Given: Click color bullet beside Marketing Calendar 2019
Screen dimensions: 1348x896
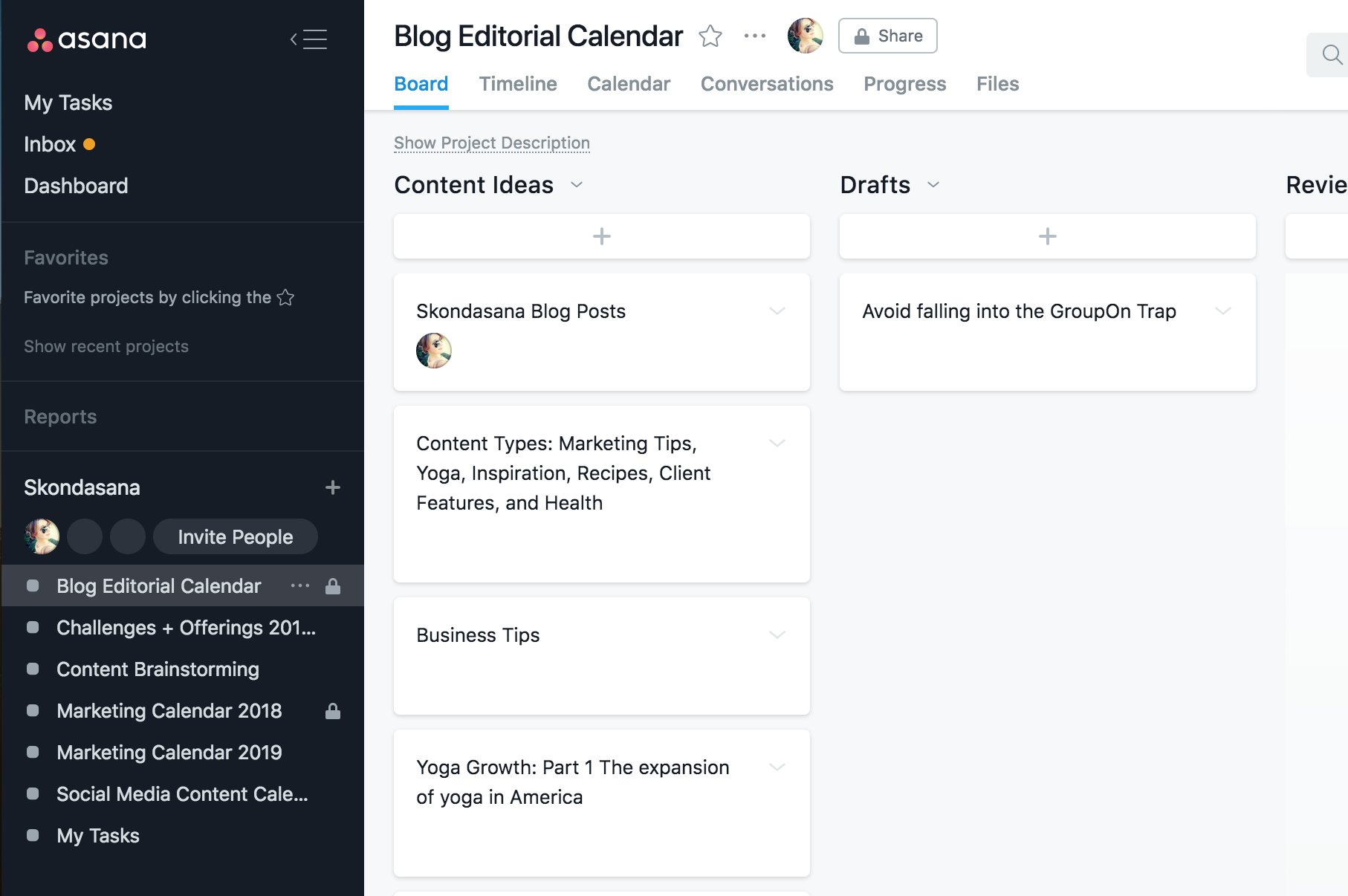Looking at the screenshot, I should pos(33,753).
